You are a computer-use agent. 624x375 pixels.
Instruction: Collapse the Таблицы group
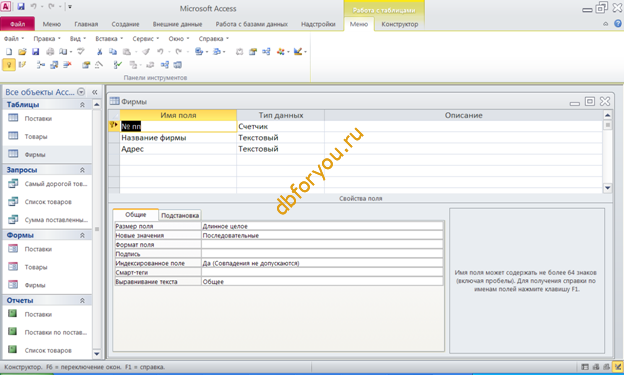click(82, 105)
